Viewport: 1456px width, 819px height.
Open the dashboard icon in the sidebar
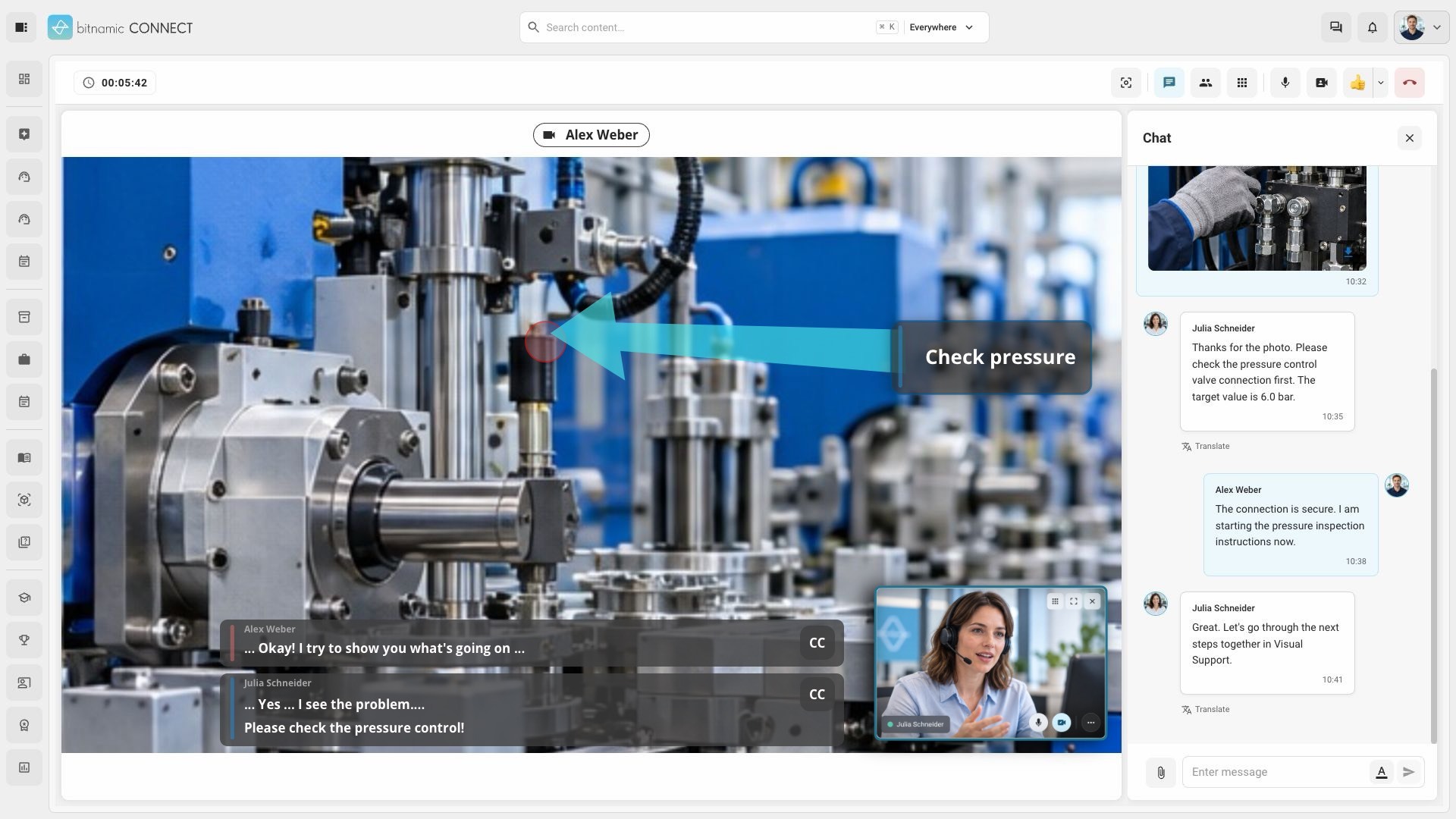tap(24, 79)
